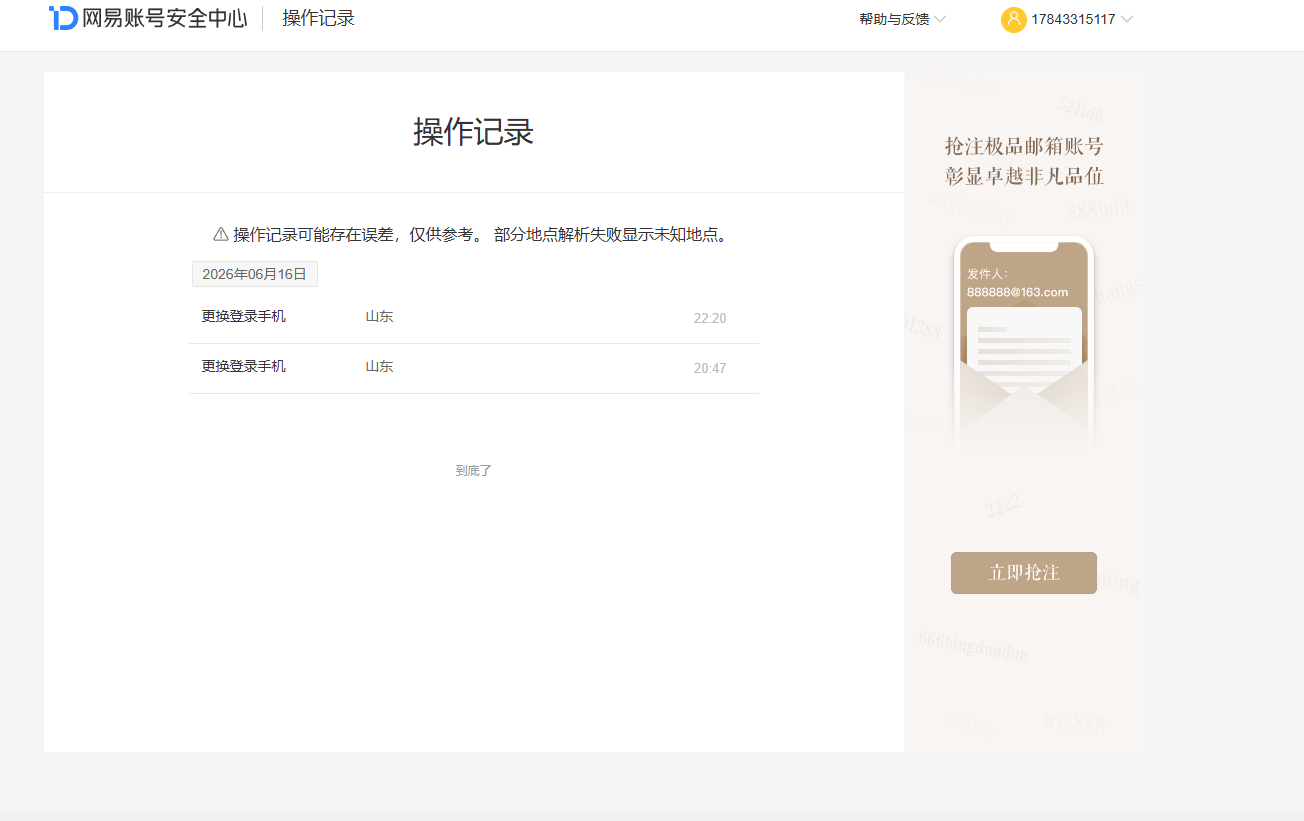Select the 2026年06月16日 date label
Screen dimensions: 1304x821
[255, 274]
